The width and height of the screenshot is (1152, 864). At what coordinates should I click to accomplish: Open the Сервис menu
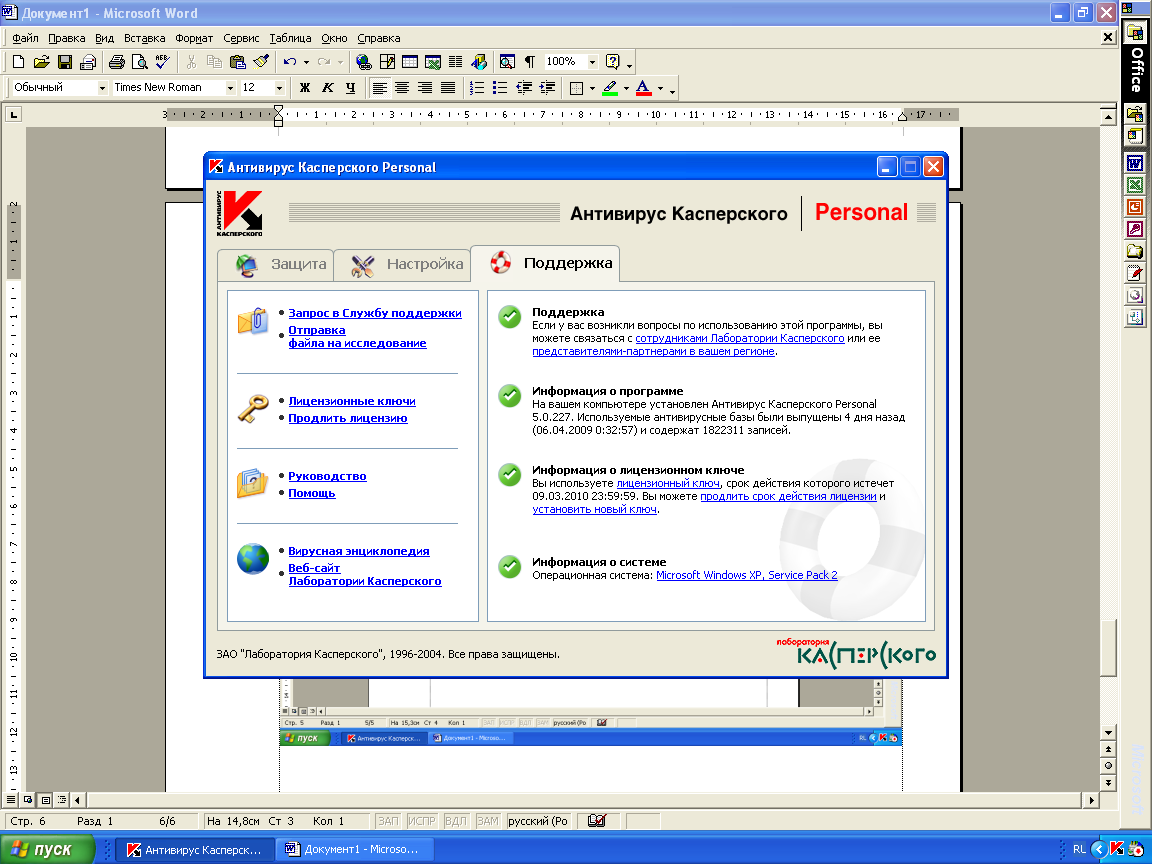241,38
